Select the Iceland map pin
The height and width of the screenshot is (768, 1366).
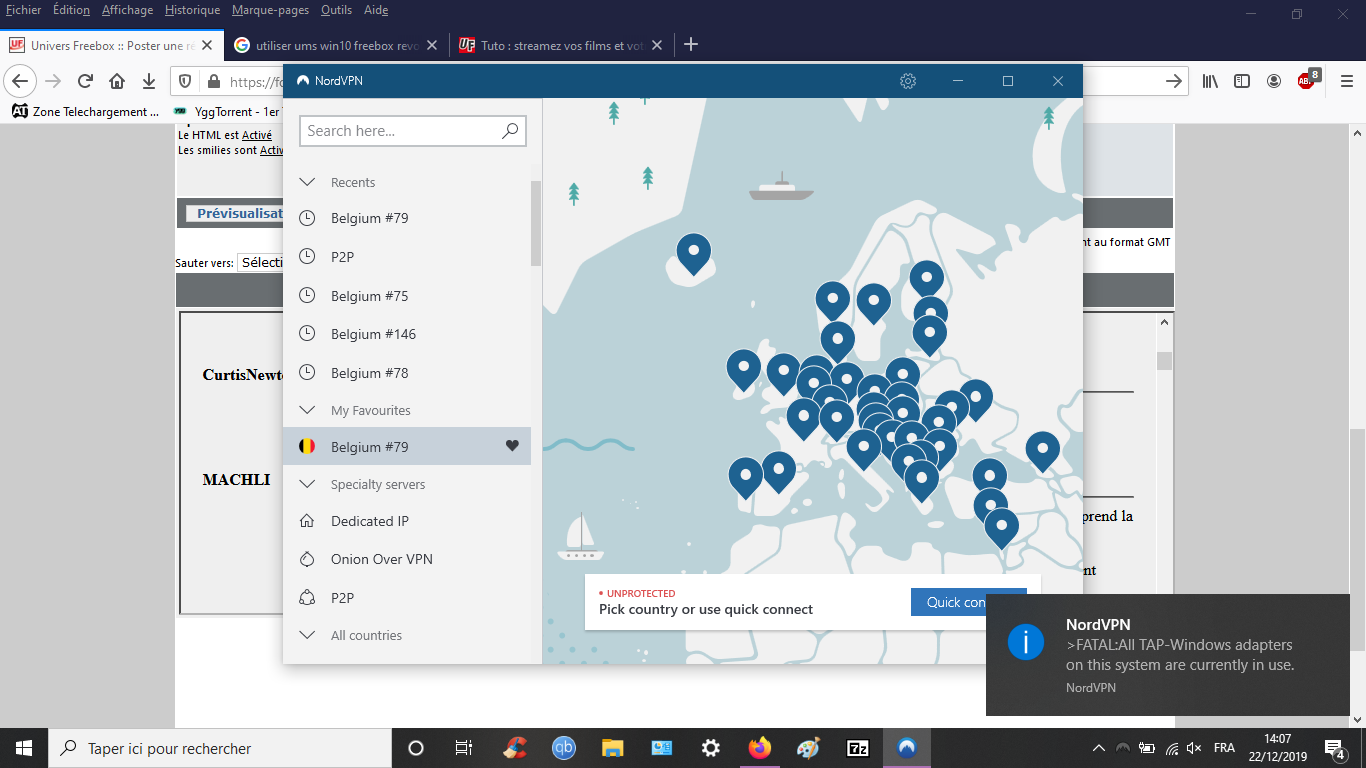click(x=693, y=254)
